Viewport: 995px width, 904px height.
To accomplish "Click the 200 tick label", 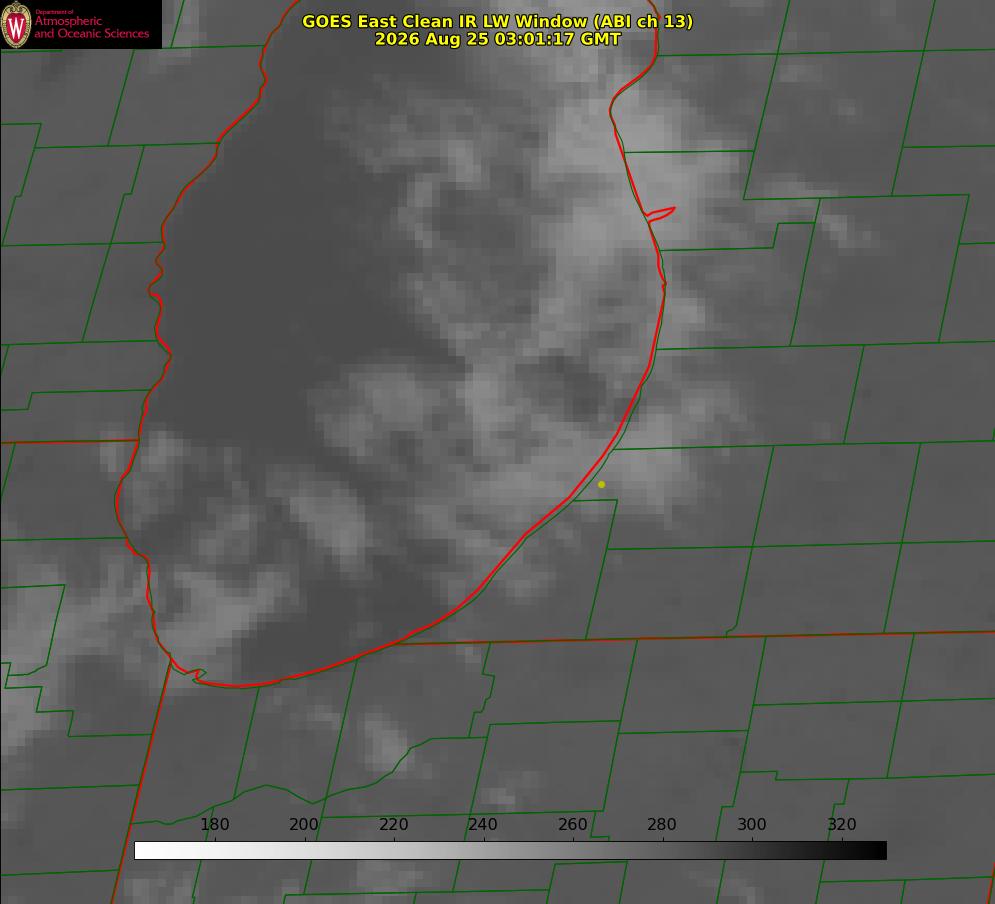I will 303,824.
